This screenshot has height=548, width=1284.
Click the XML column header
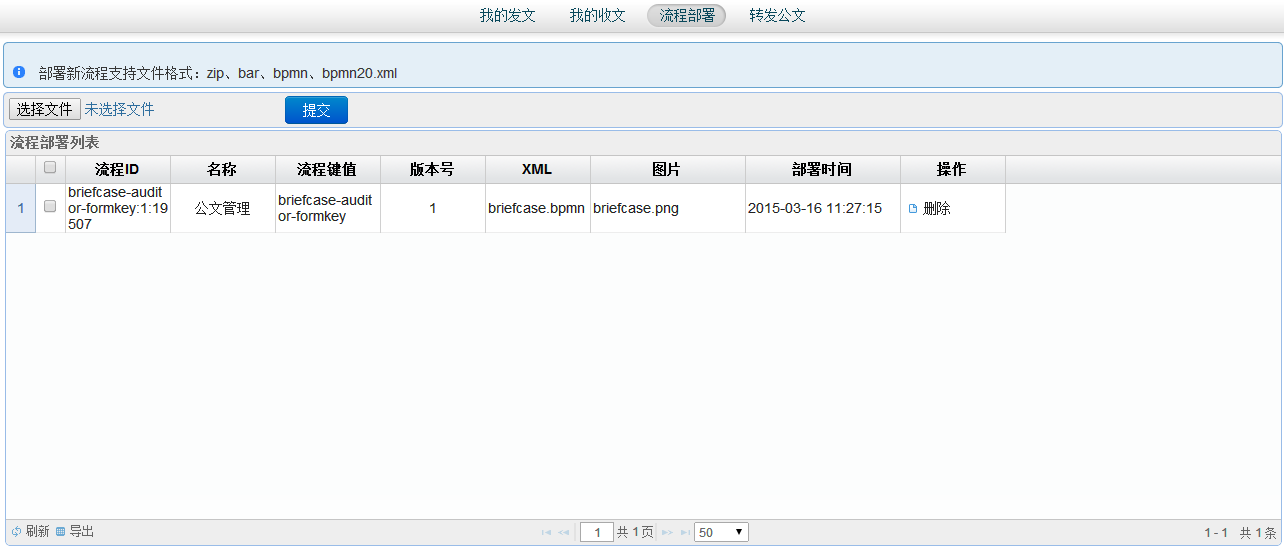coord(537,169)
